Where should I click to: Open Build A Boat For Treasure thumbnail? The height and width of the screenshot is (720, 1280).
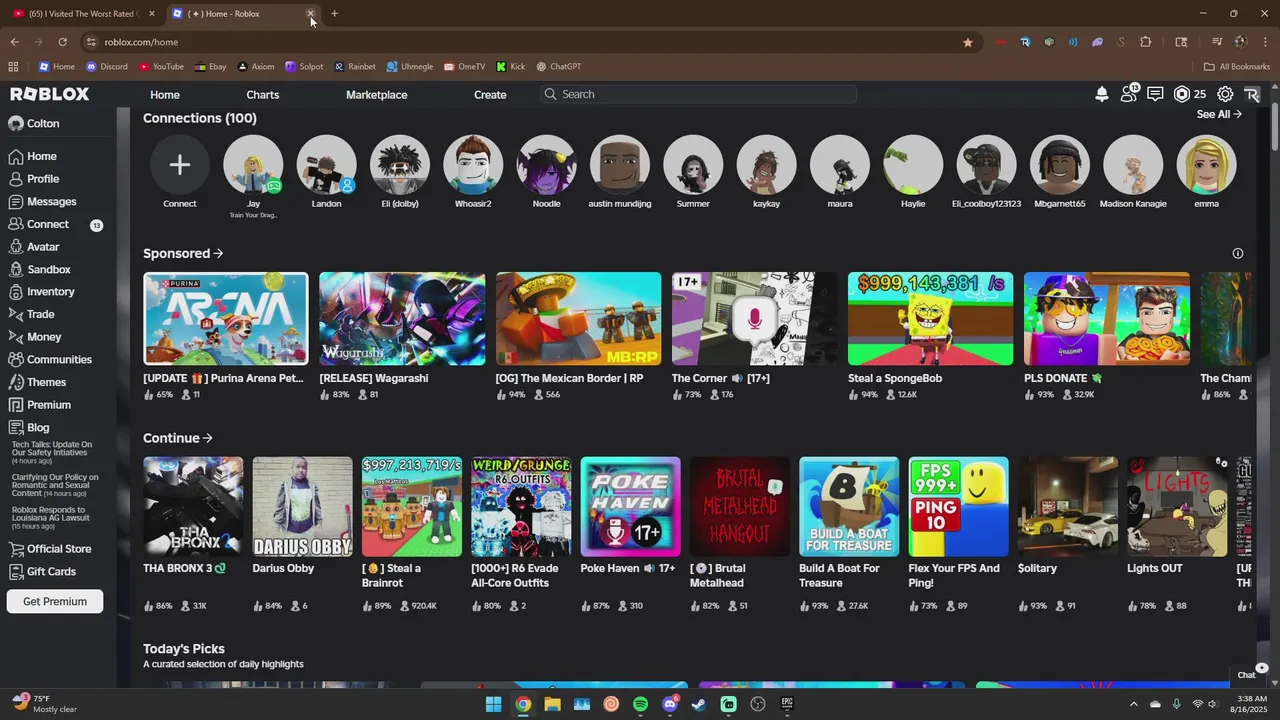(849, 507)
